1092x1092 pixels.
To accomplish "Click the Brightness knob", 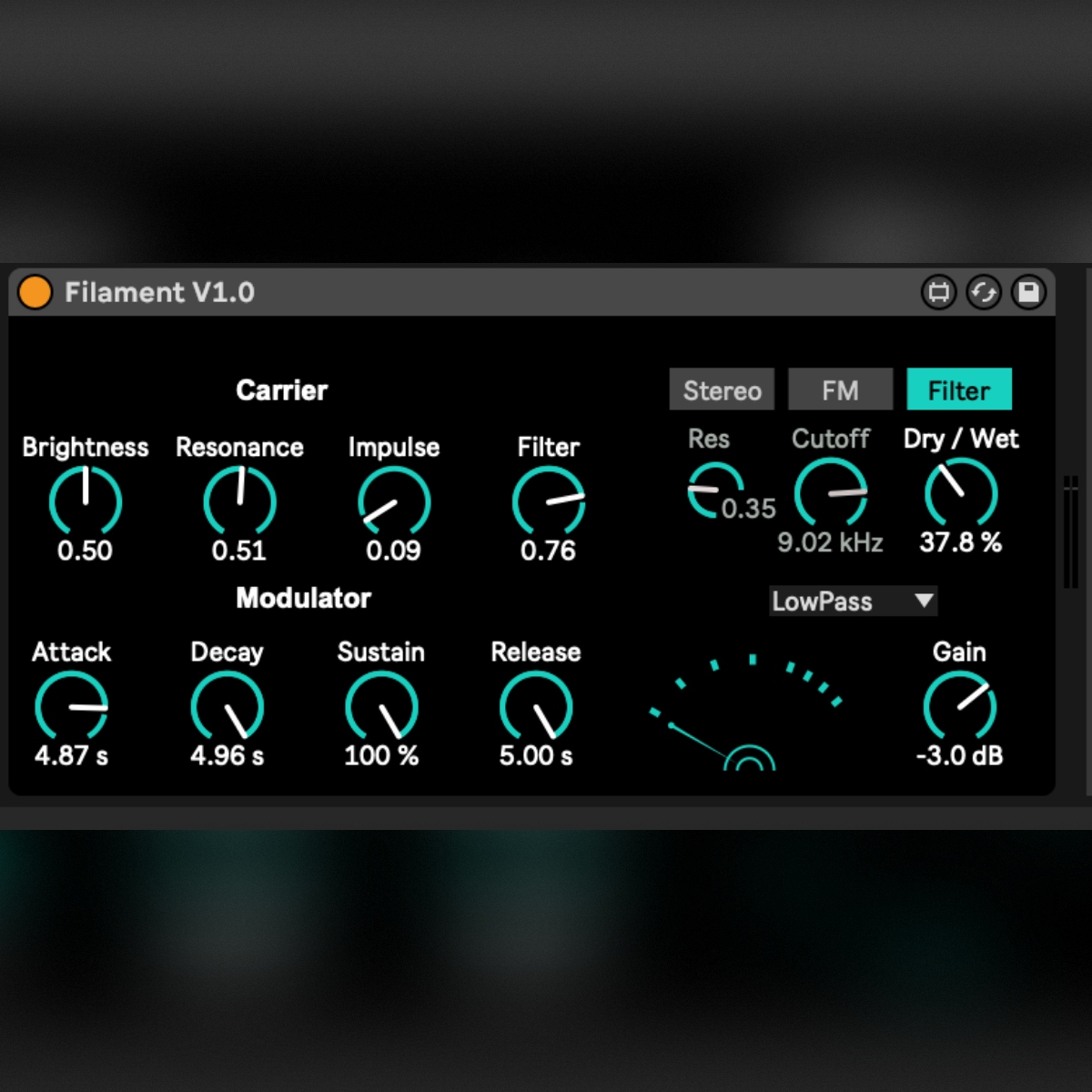I will click(85, 501).
